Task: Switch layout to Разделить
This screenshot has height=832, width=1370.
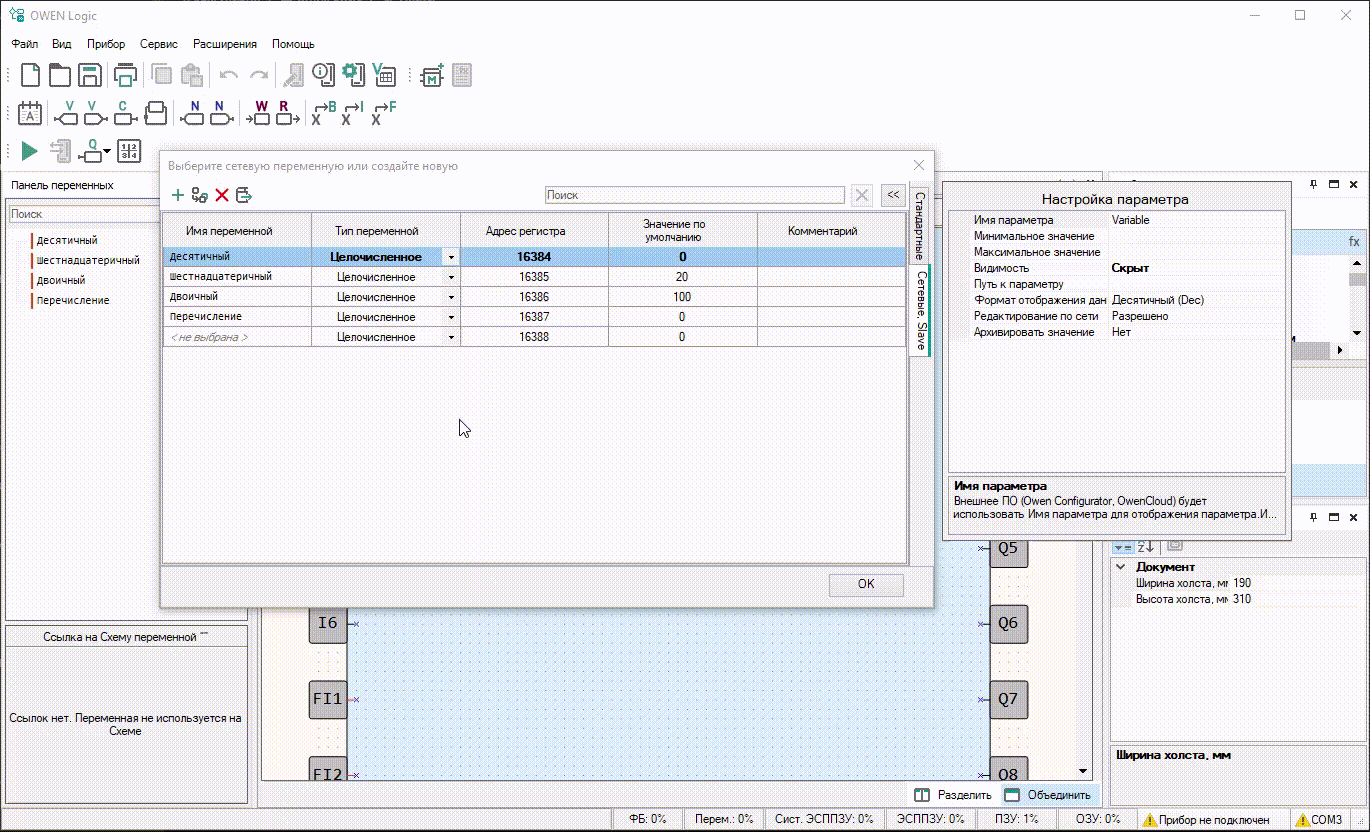Action: (954, 795)
